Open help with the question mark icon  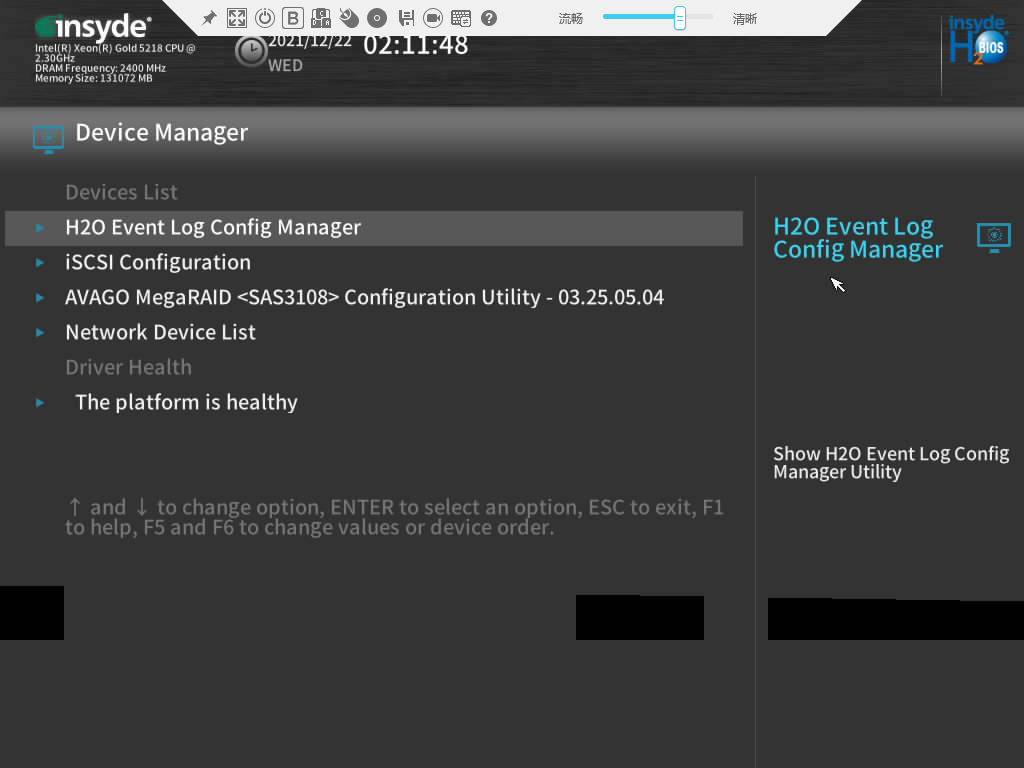coord(489,18)
